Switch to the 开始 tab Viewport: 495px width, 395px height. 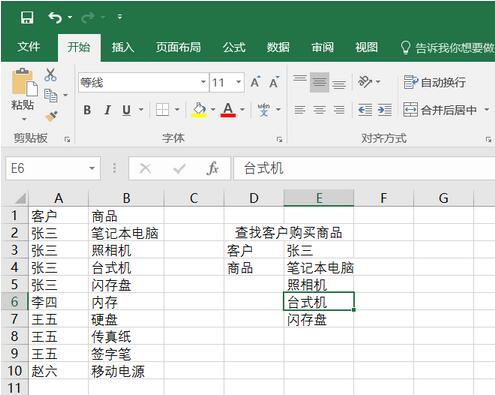click(x=79, y=47)
